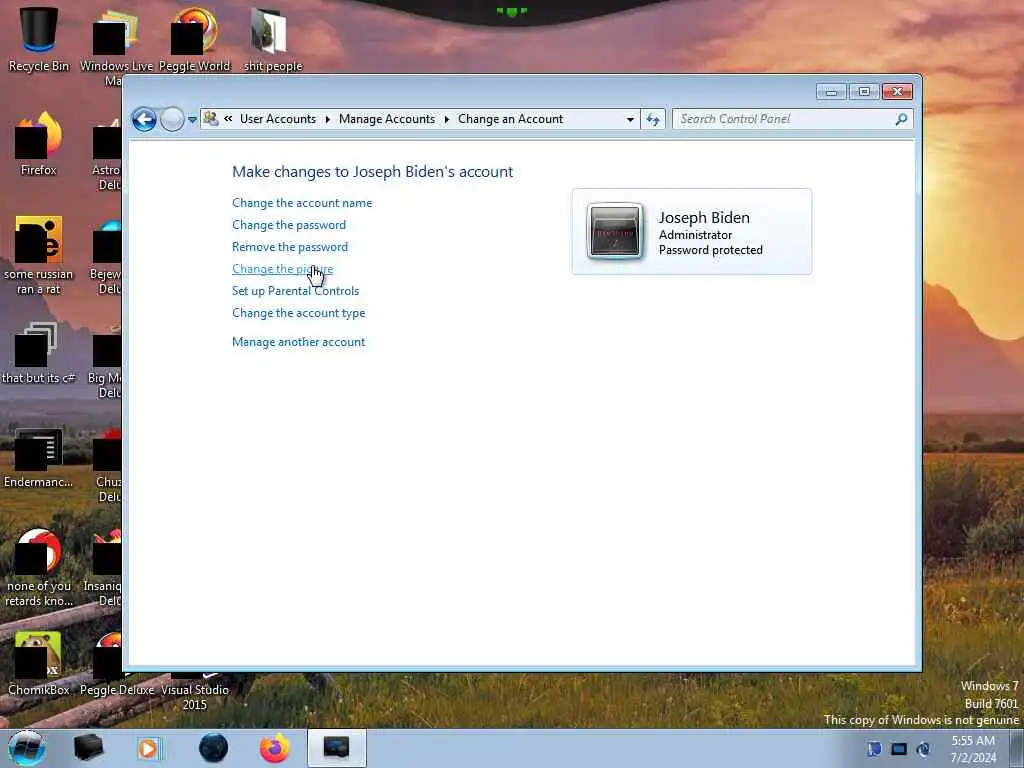This screenshot has width=1024, height=768.
Task: Click the greyed Forward navigation button
Action: click(172, 120)
